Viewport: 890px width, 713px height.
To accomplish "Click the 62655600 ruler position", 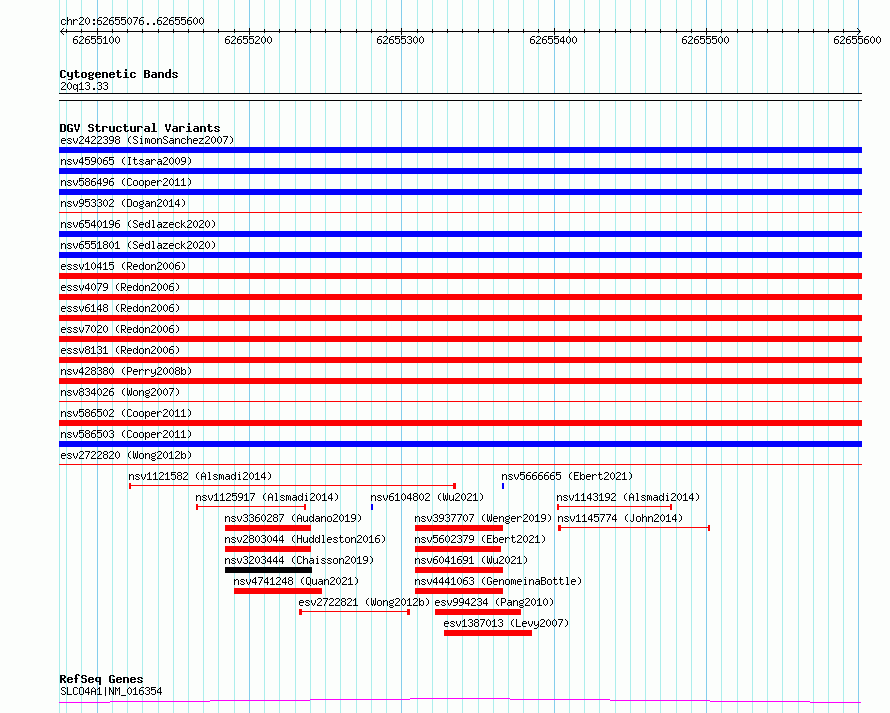I will pos(857,40).
